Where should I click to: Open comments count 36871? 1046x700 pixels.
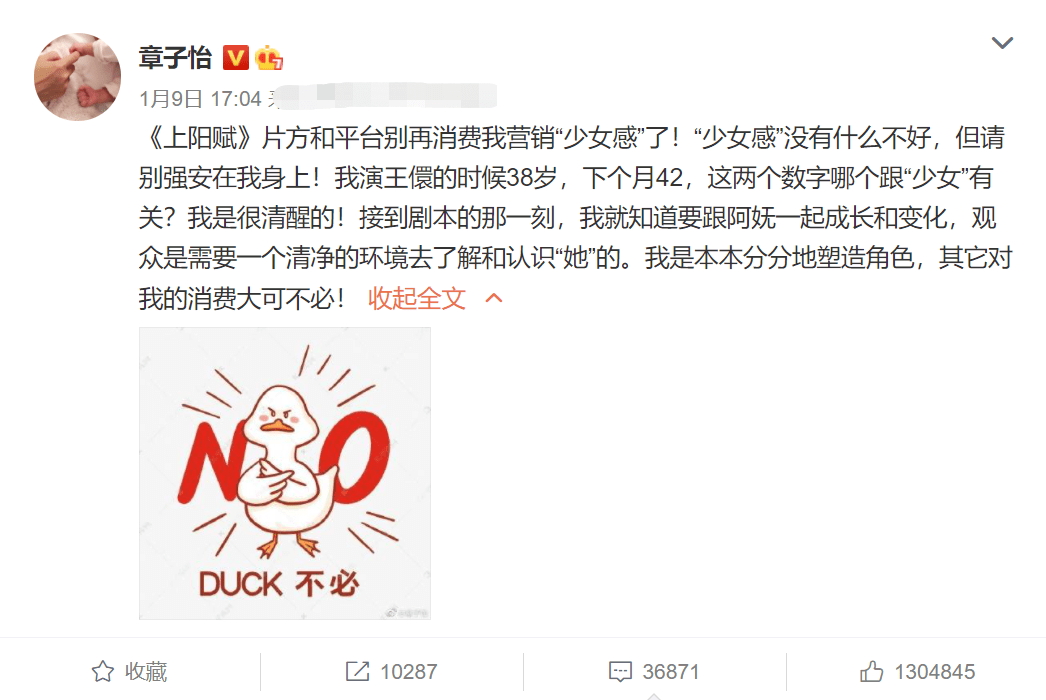click(x=670, y=671)
